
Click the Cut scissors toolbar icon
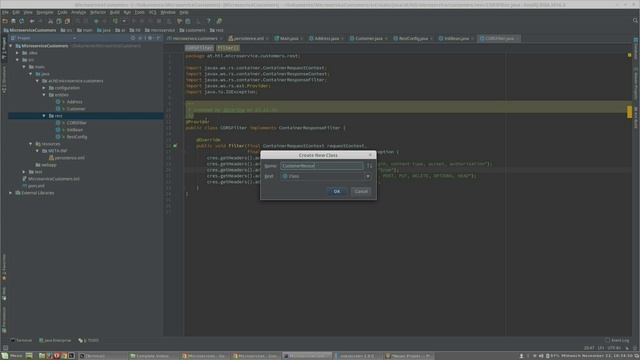[50, 21]
